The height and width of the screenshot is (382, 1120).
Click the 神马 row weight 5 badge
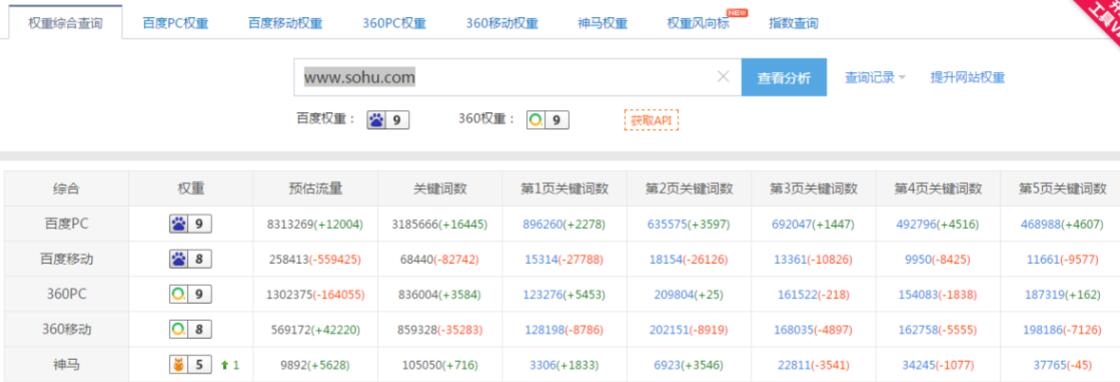click(190, 365)
